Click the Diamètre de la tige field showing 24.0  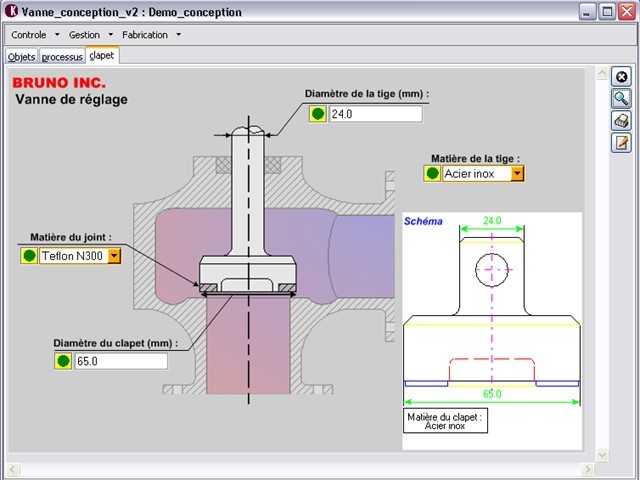click(376, 114)
